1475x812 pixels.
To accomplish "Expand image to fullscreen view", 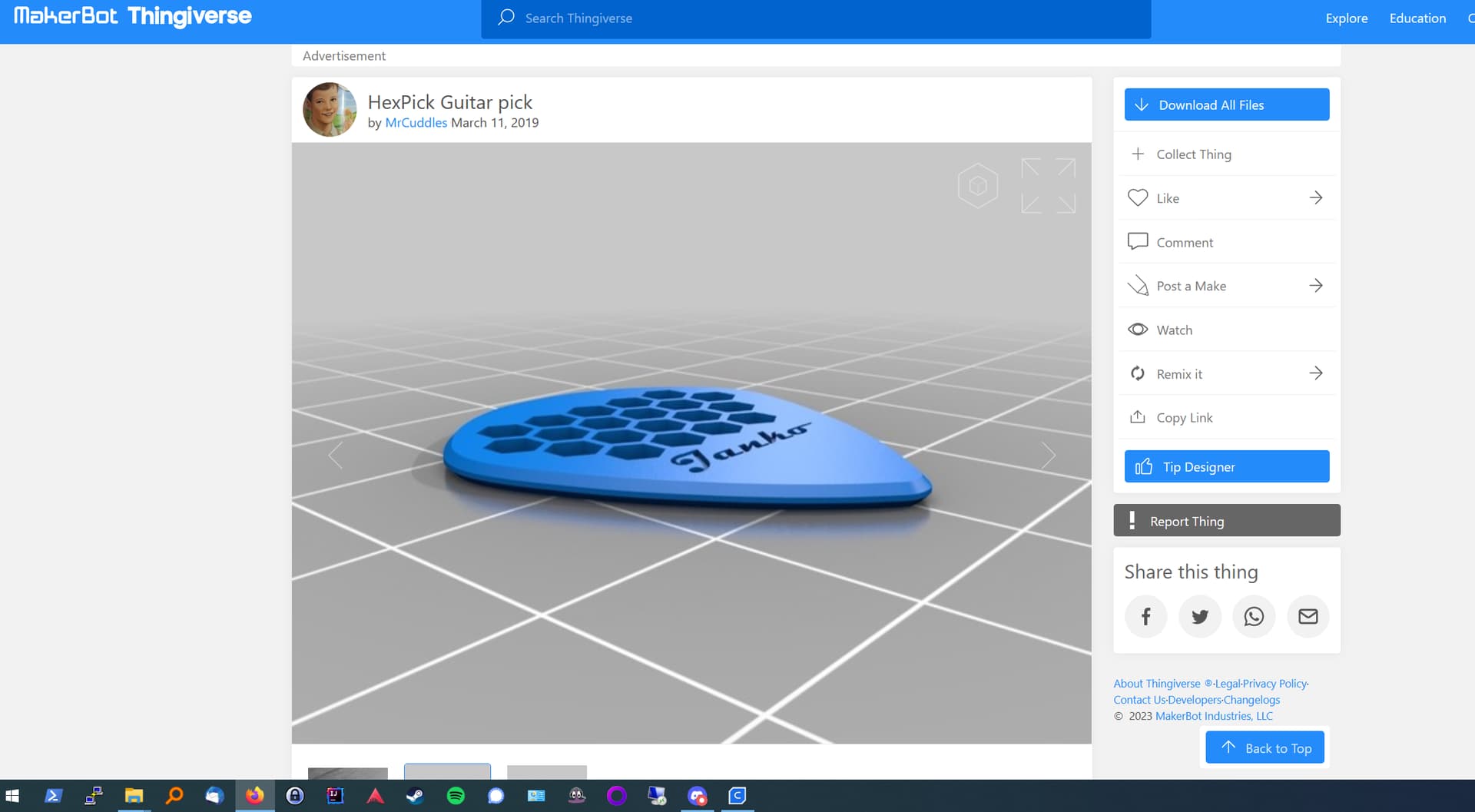I will 1048,185.
